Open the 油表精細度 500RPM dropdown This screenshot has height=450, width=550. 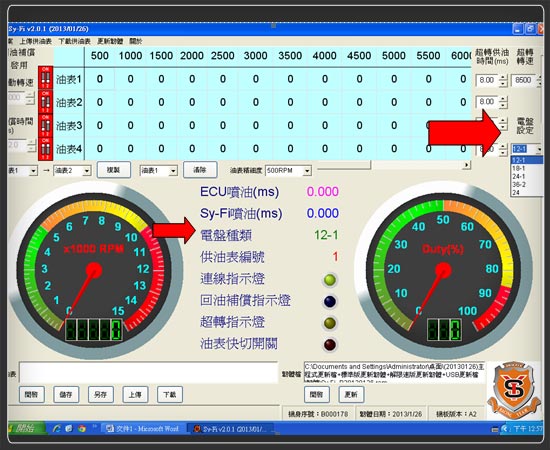tap(288, 171)
